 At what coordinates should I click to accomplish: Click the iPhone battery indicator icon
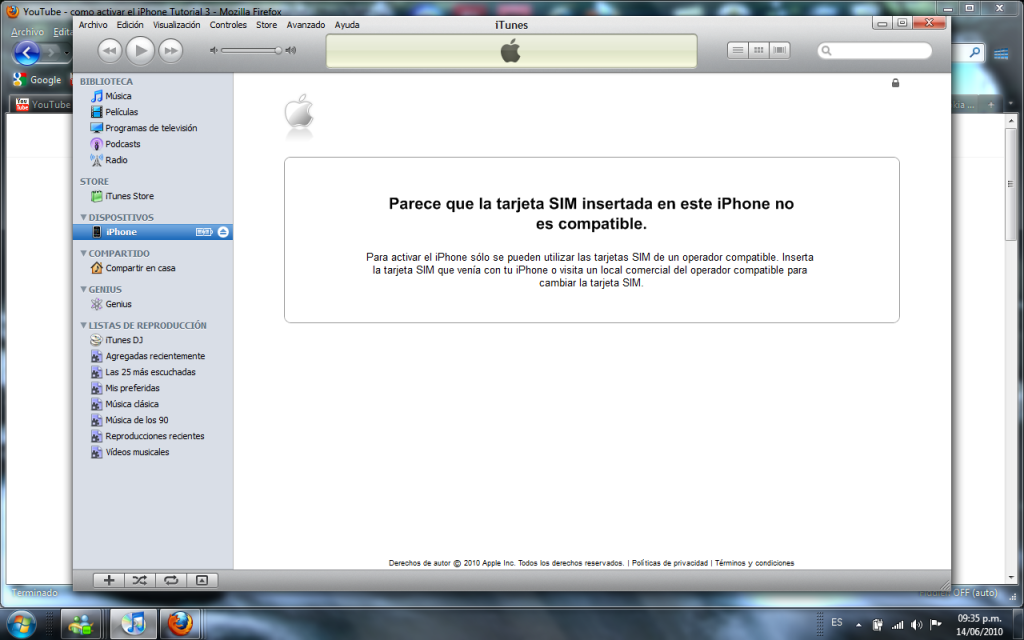(x=204, y=232)
